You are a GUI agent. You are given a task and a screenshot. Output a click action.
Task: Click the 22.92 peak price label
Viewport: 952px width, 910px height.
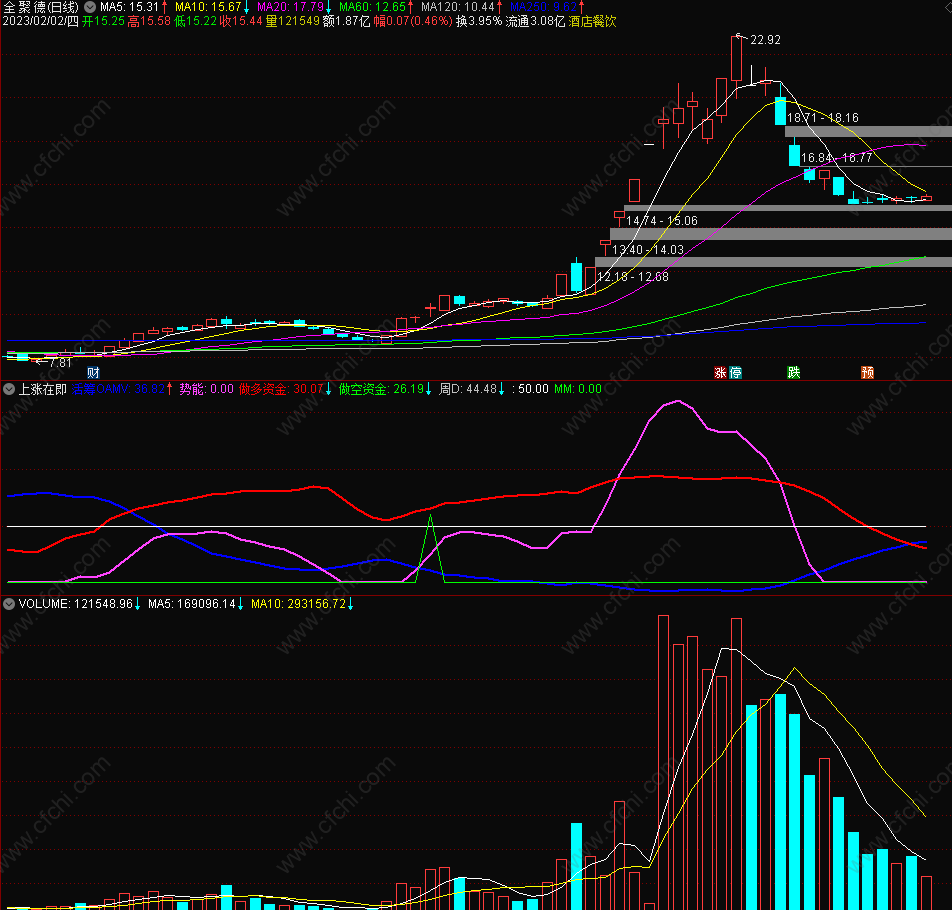pos(766,40)
